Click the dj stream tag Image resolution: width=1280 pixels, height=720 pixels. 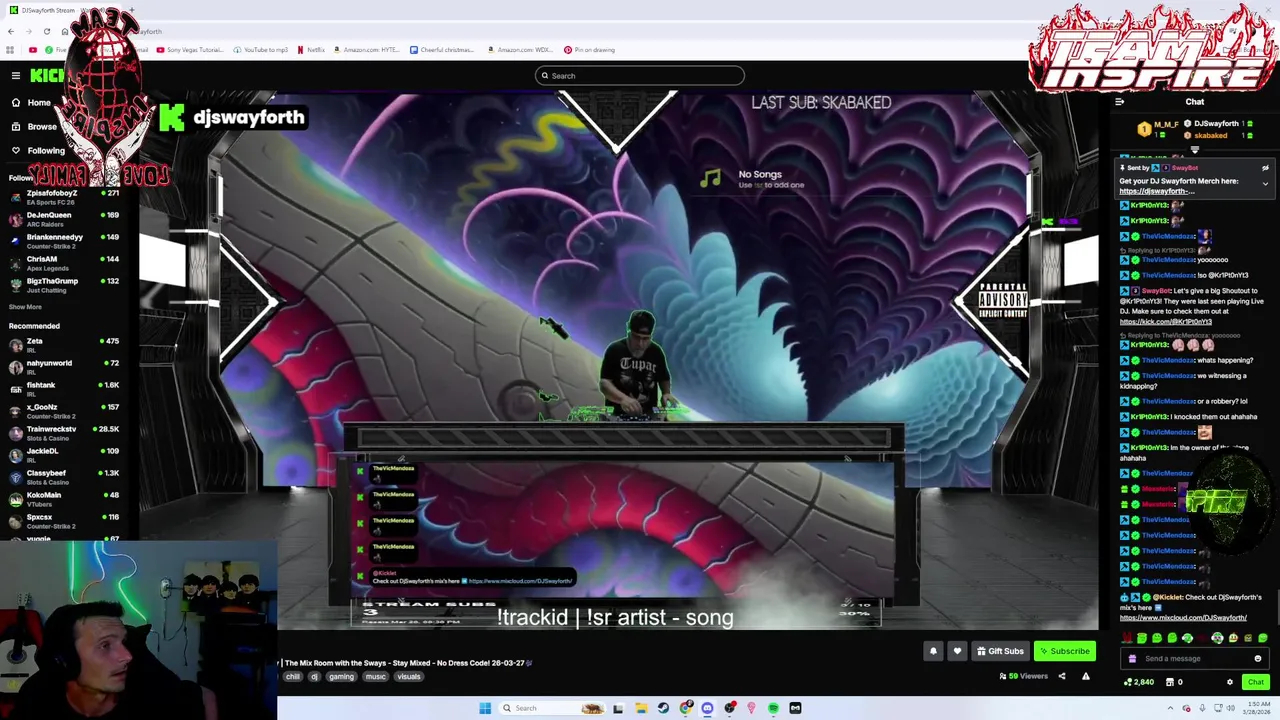pos(314,677)
